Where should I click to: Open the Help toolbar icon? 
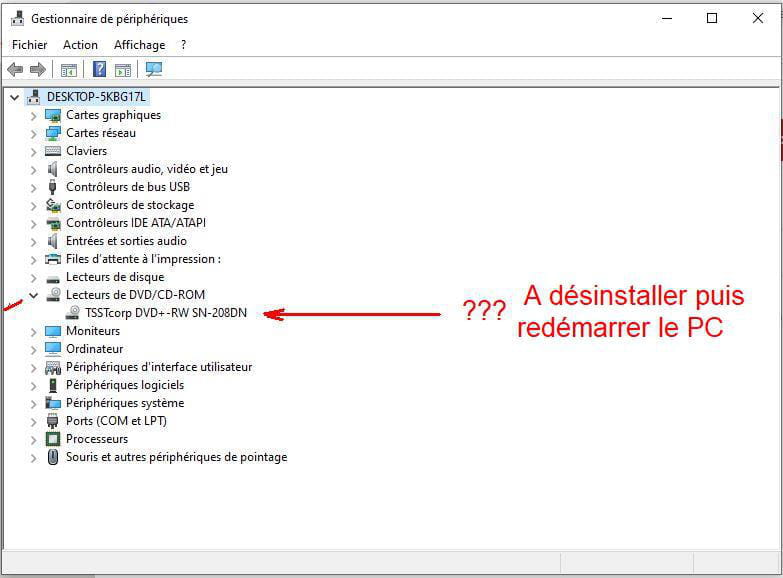coord(99,69)
